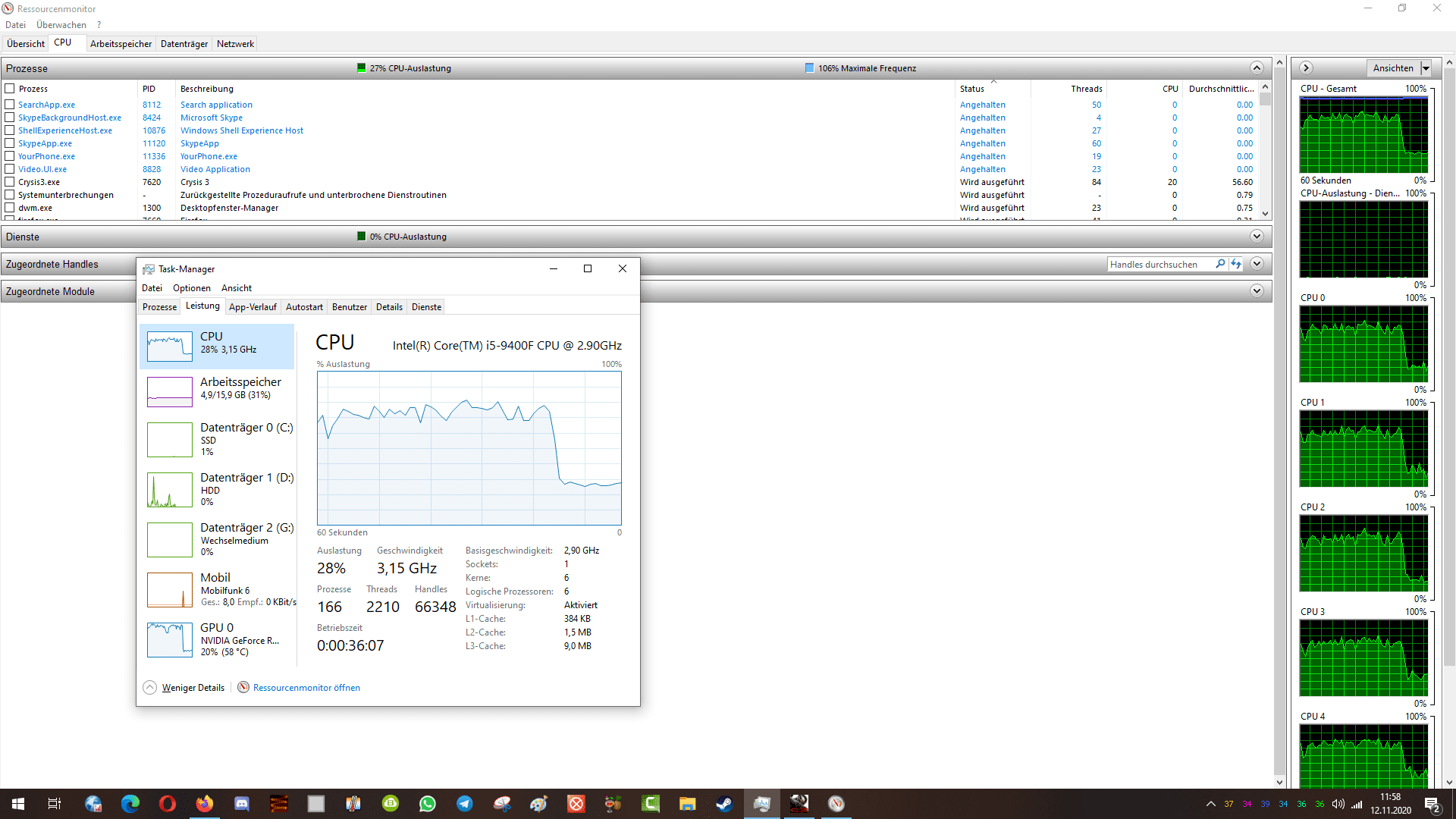This screenshot has width=1456, height=819.
Task: Open Steam from the taskbar
Action: [x=724, y=804]
